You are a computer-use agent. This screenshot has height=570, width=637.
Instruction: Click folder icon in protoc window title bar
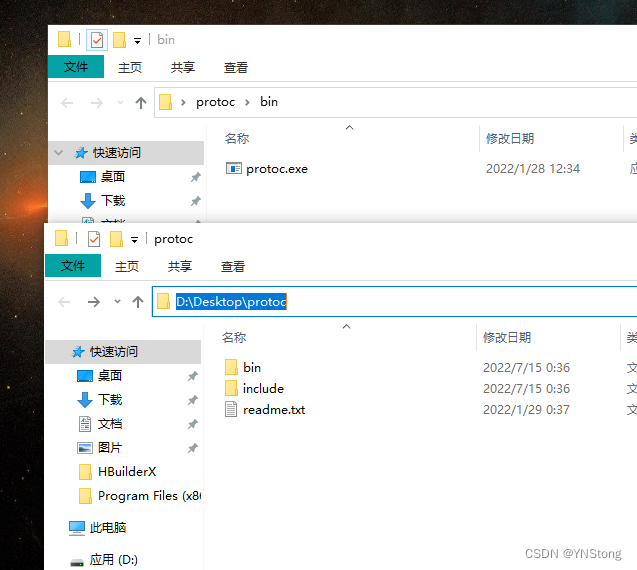point(61,238)
